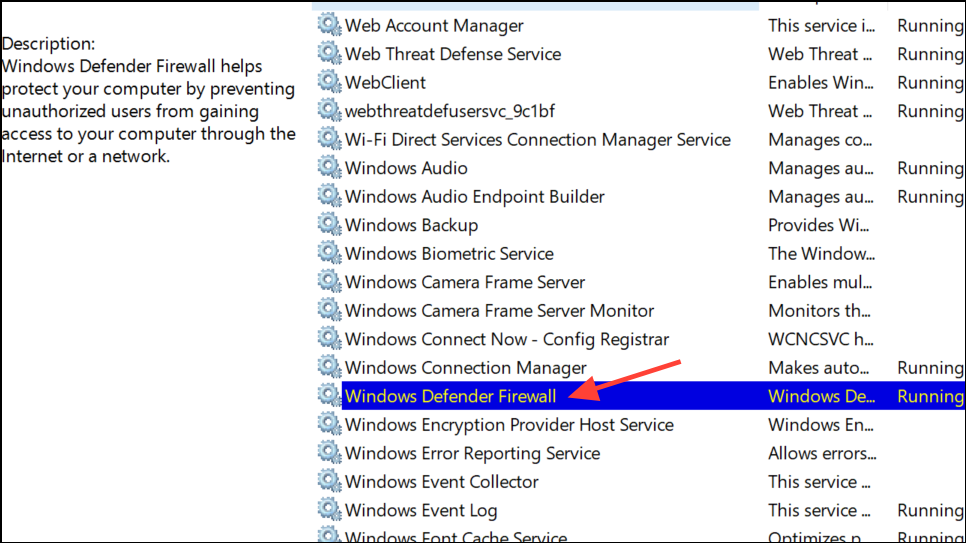Select the Windows Event Collector service
Image resolution: width=966 pixels, height=543 pixels.
click(x=442, y=482)
